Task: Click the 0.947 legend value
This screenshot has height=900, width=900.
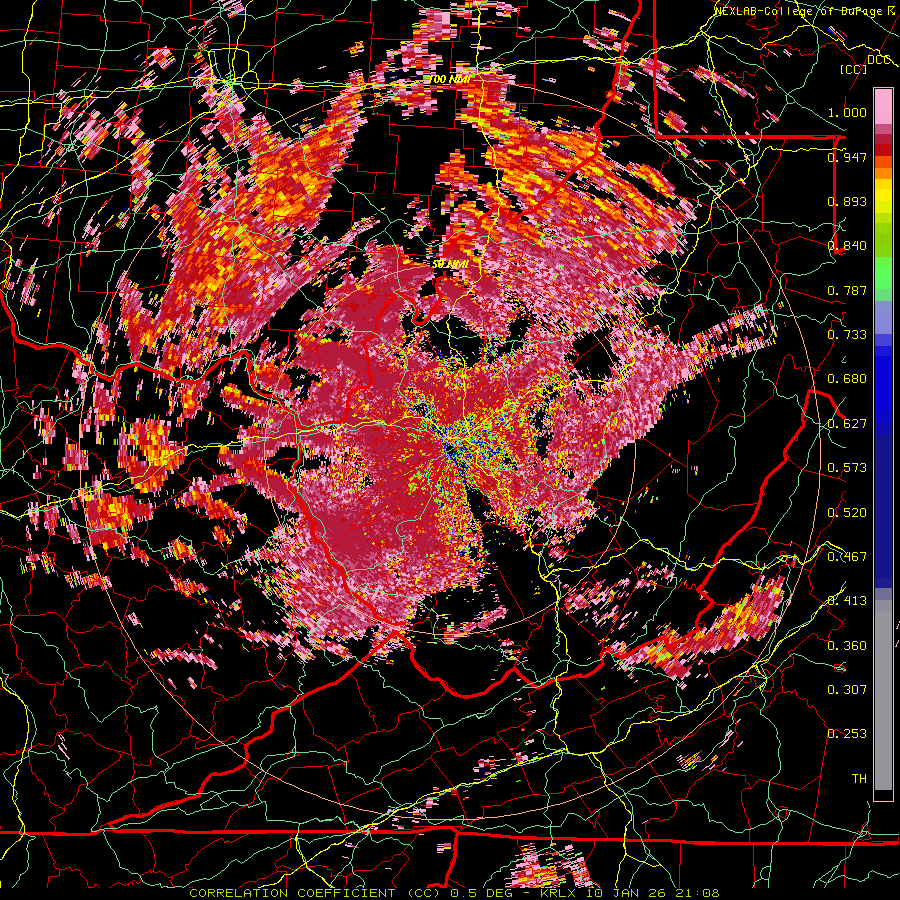Action: click(847, 157)
